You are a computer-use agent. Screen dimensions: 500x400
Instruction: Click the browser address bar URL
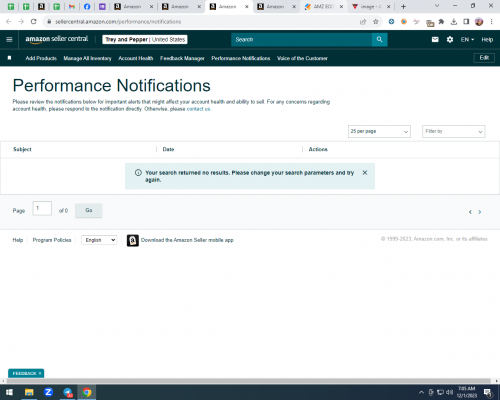(x=118, y=22)
